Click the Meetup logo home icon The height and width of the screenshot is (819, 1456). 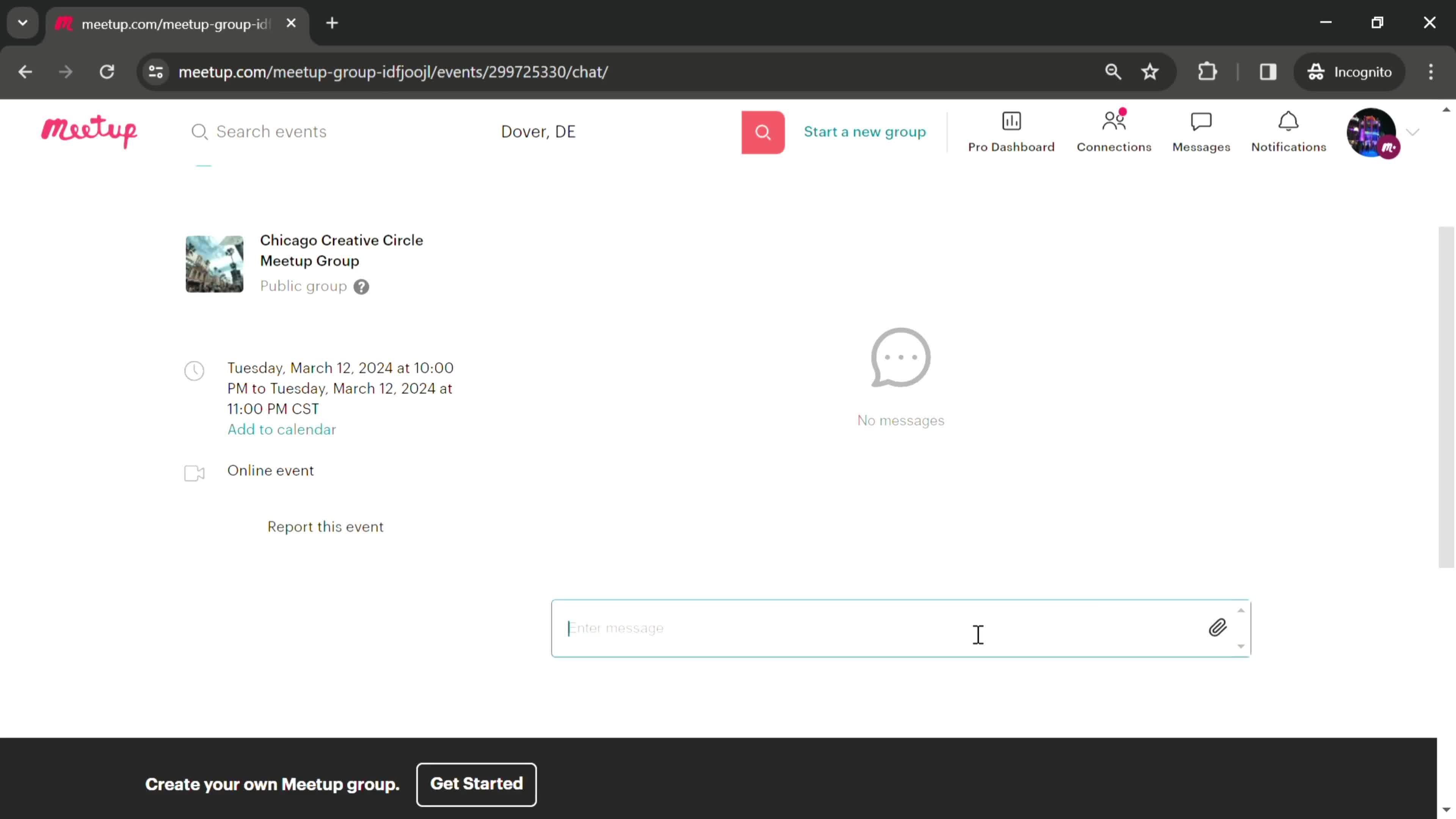pos(89,131)
